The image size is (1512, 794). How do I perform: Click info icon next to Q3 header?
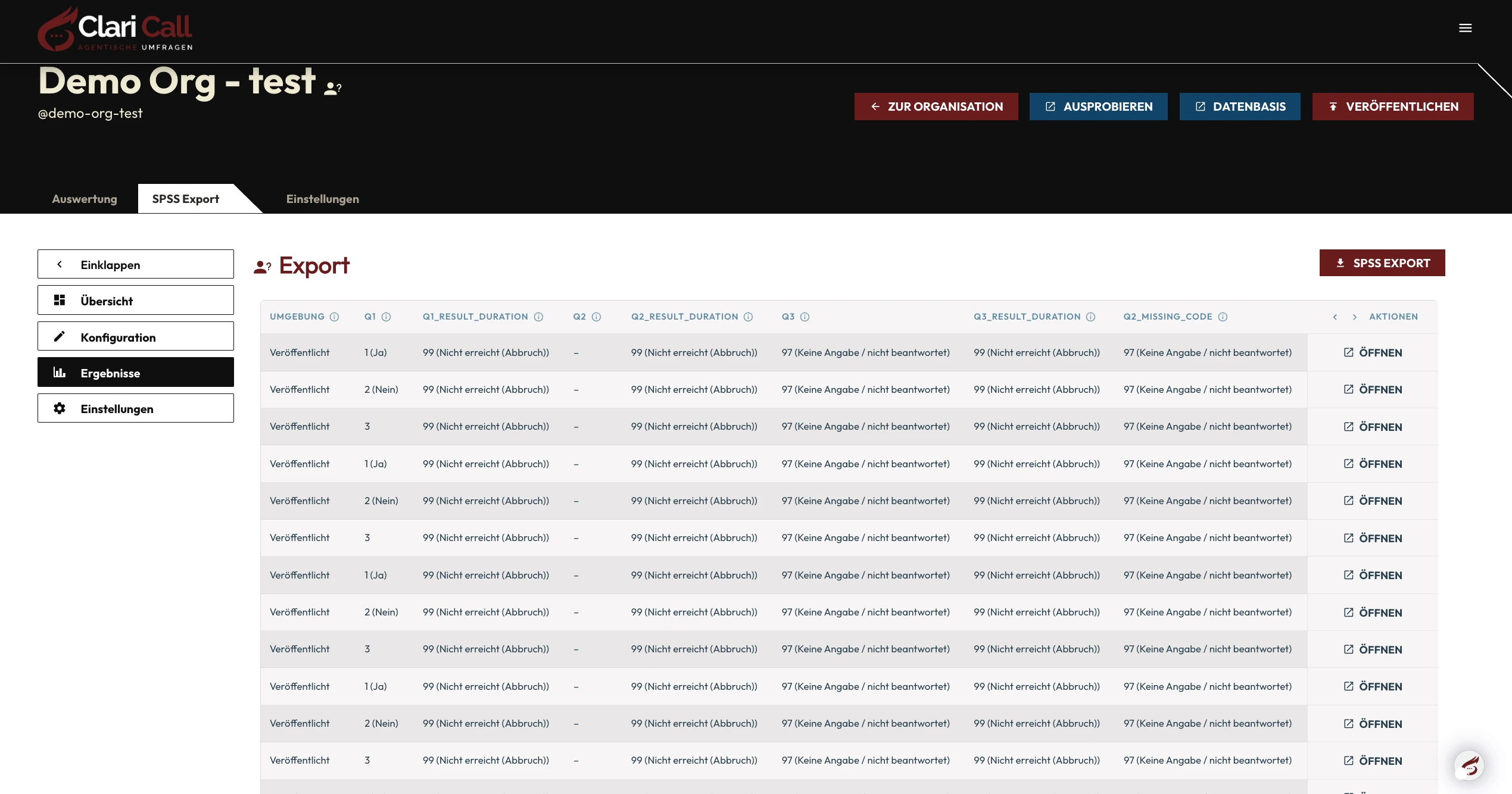pos(805,317)
